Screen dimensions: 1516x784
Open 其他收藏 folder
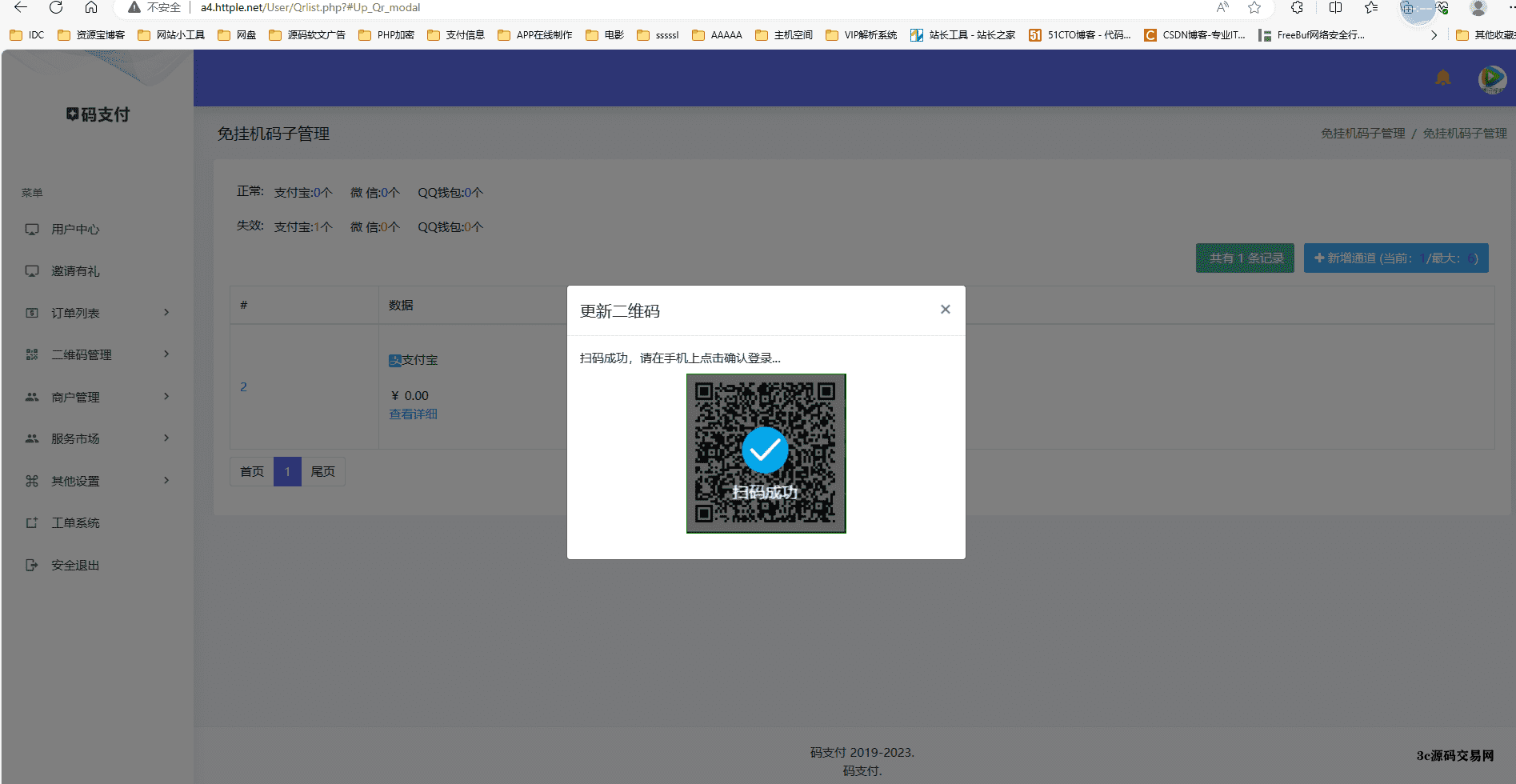click(x=1485, y=35)
